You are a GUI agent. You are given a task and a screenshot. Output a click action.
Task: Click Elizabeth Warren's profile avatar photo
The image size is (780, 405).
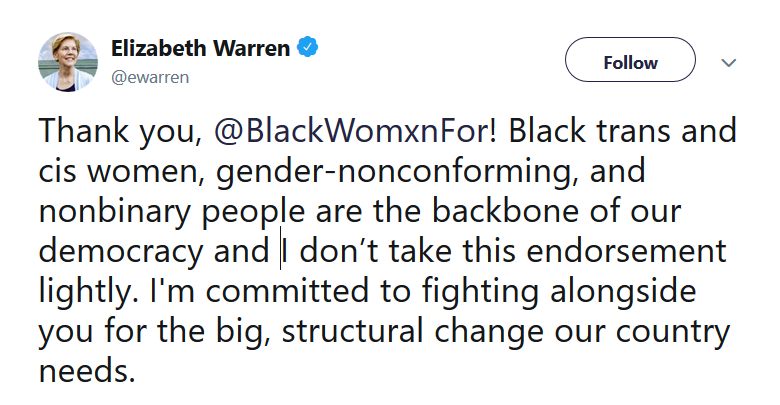point(67,61)
